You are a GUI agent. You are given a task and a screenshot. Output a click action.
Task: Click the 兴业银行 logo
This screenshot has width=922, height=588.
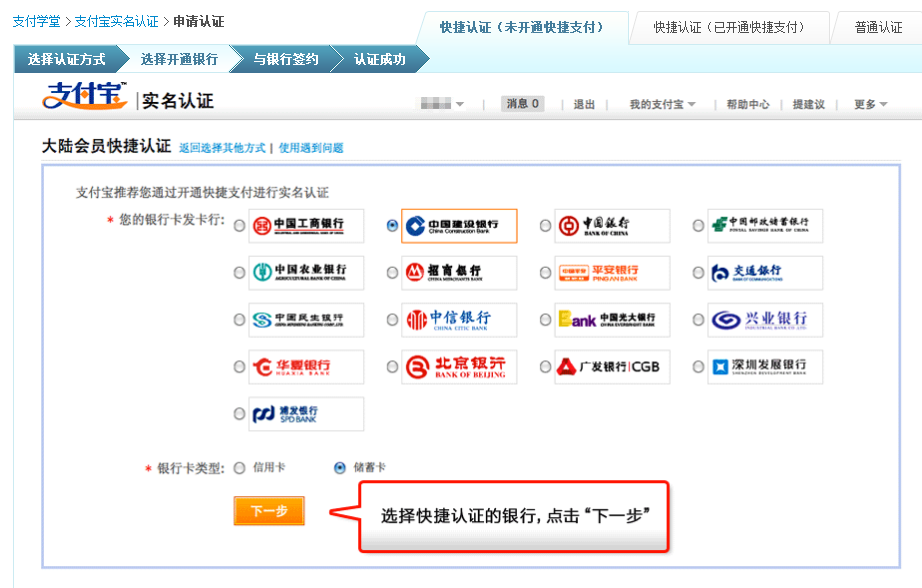click(x=765, y=320)
